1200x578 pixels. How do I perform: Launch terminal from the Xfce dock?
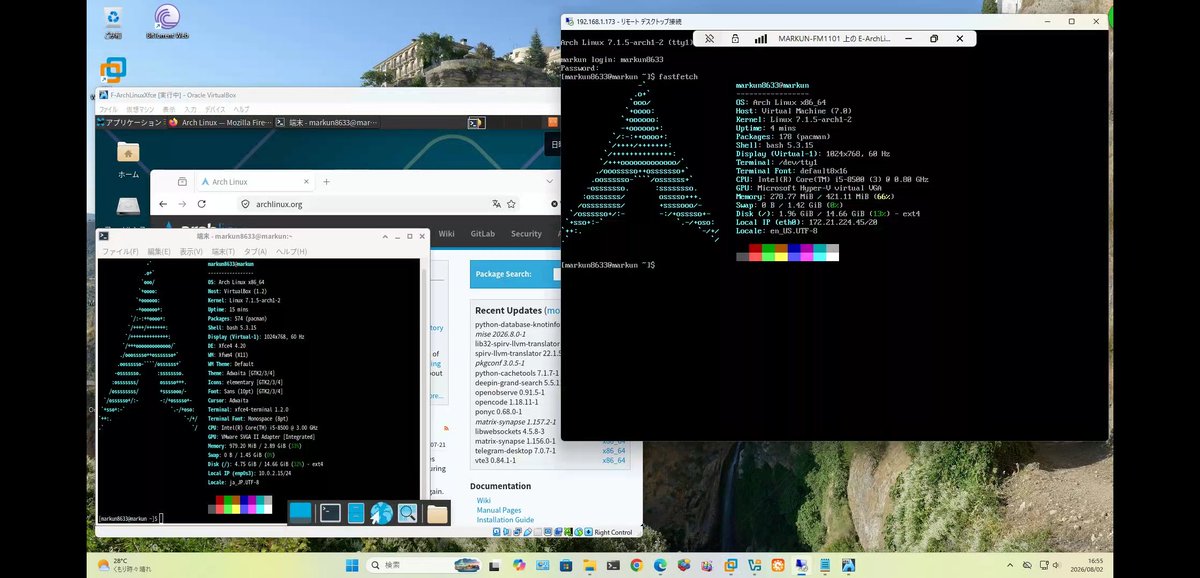[x=330, y=513]
